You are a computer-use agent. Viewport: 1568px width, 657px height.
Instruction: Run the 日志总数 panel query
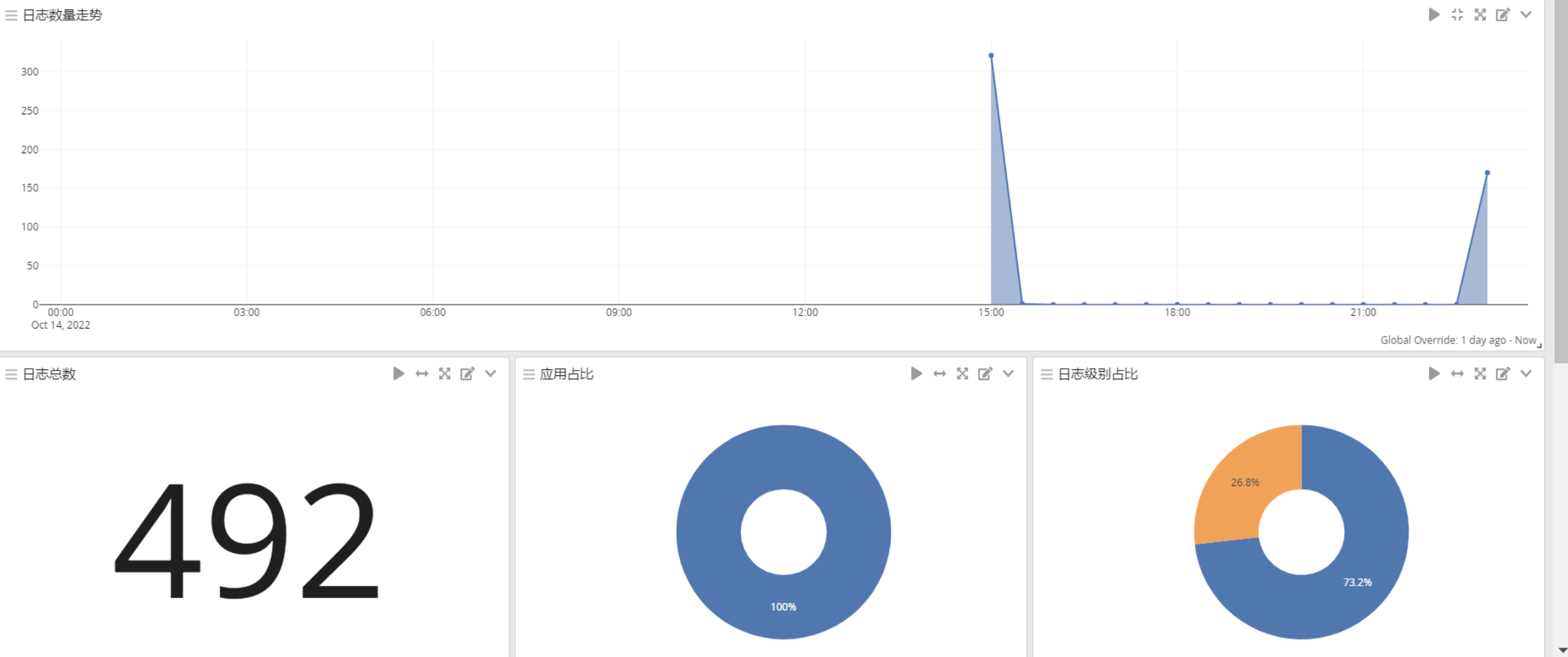point(398,373)
